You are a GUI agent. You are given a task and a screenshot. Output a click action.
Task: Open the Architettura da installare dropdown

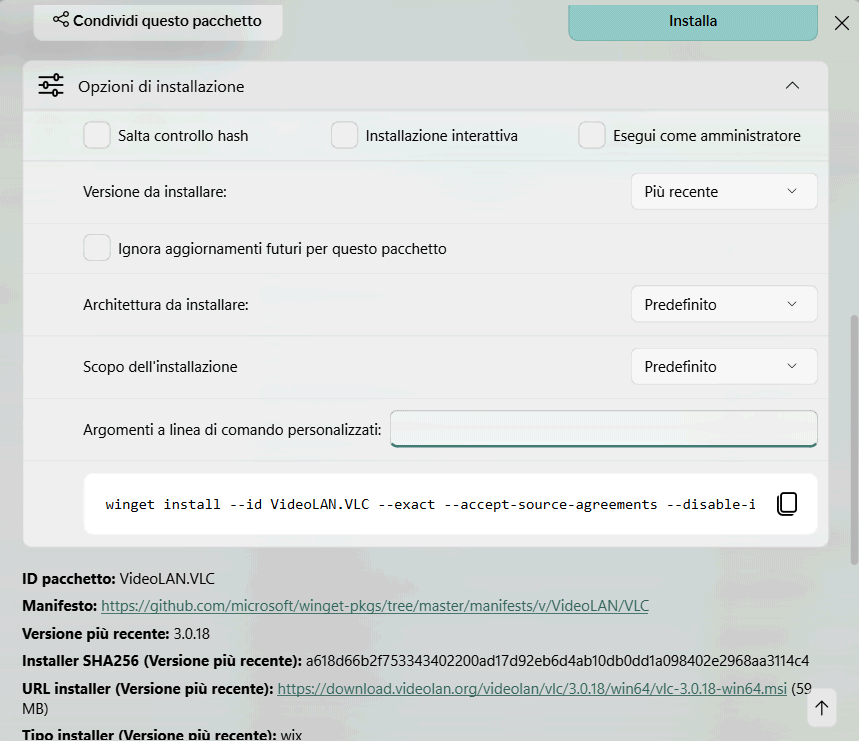(724, 304)
